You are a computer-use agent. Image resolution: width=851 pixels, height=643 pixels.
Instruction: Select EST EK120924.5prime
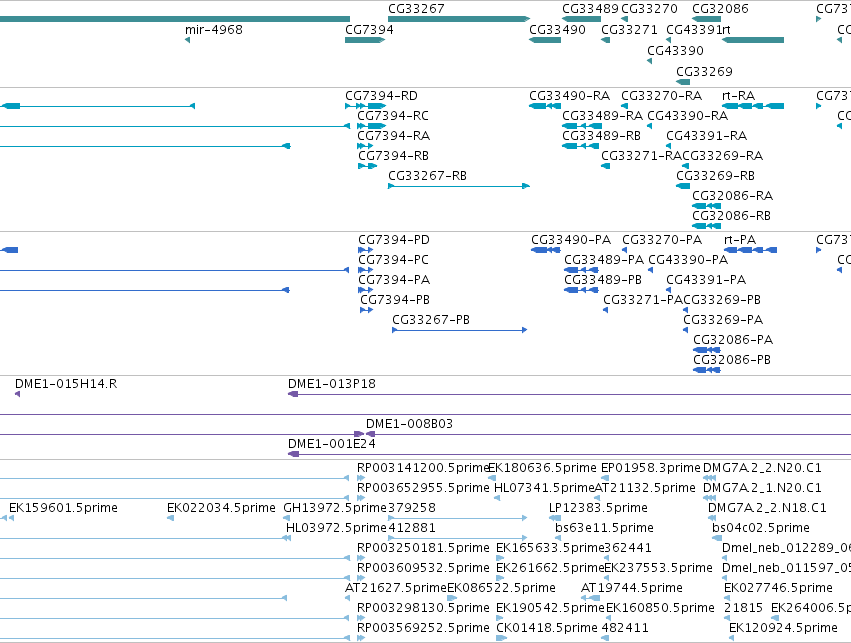783,629
